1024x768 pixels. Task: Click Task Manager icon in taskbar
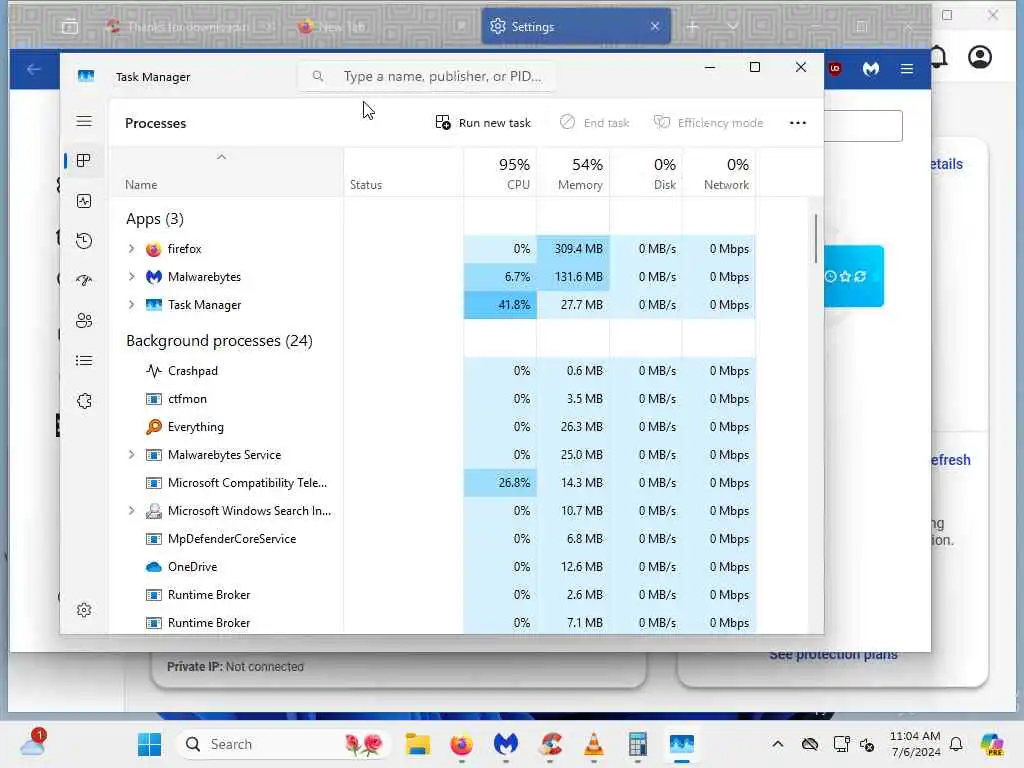[681, 744]
